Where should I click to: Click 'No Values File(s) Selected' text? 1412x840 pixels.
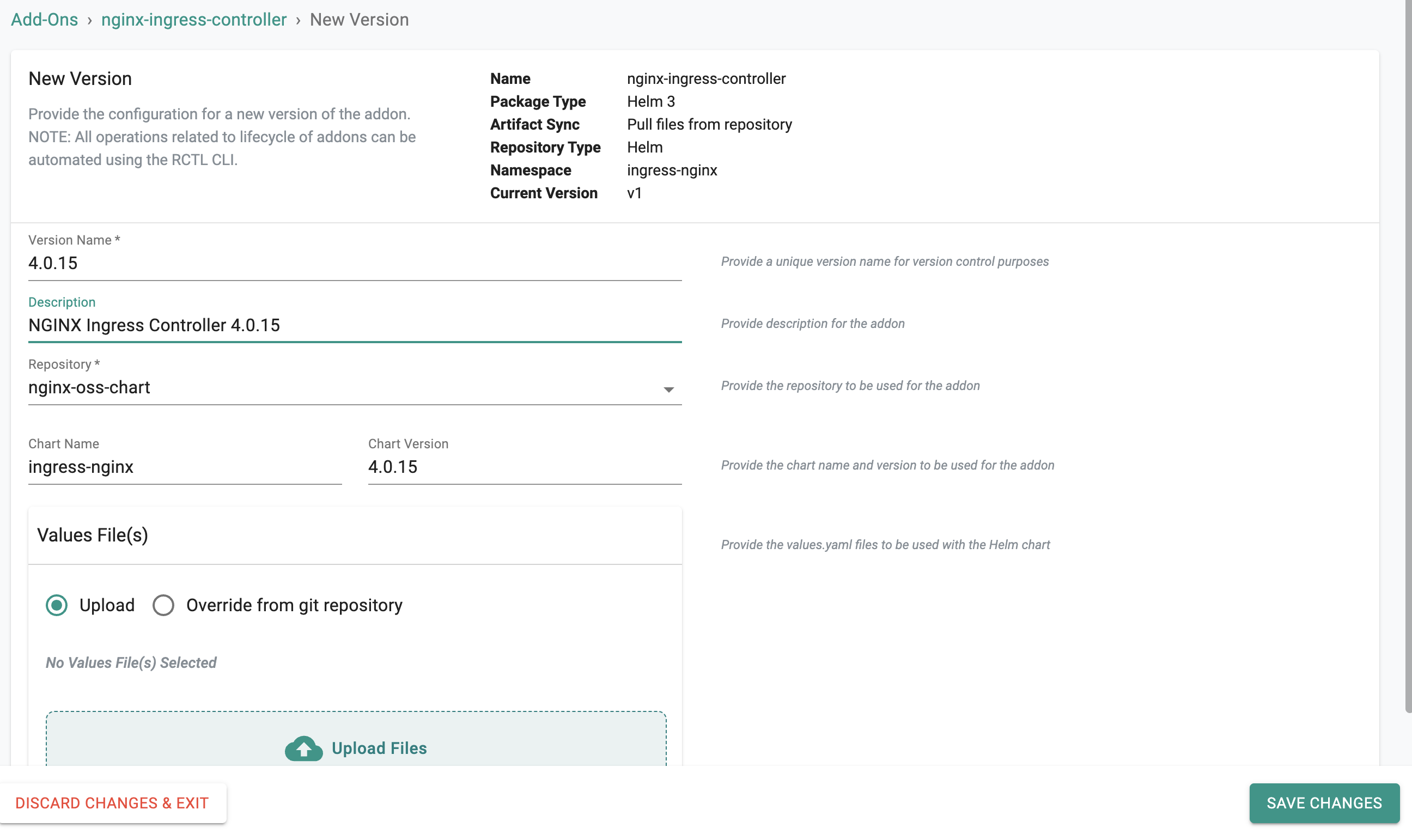point(131,662)
